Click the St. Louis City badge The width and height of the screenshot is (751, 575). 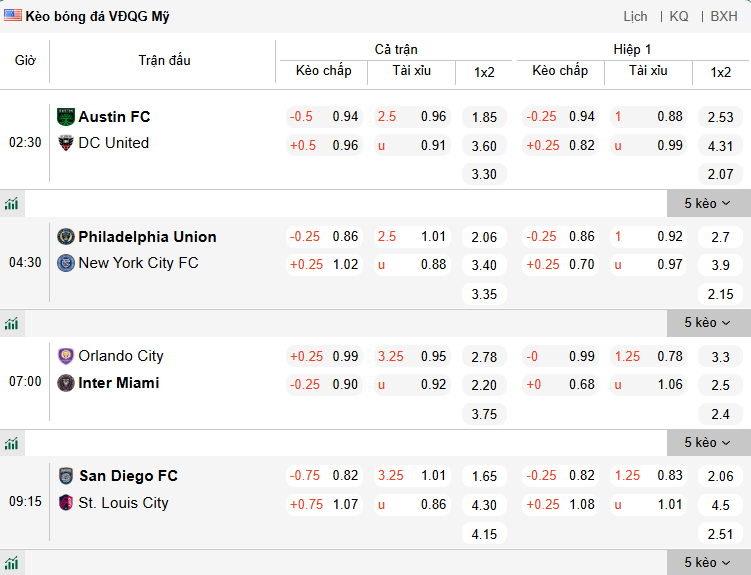pos(66,503)
